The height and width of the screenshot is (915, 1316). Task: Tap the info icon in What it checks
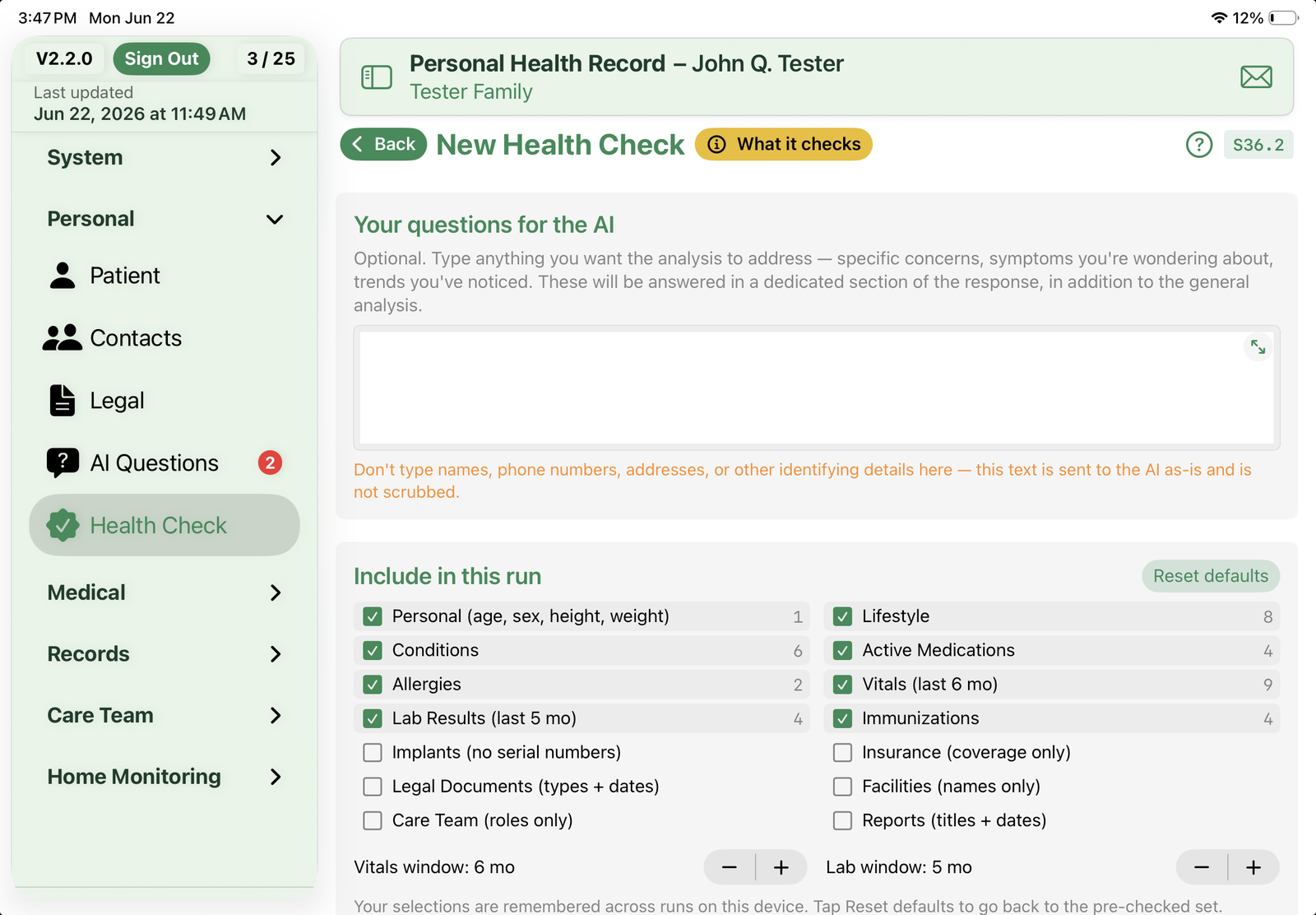click(x=717, y=145)
